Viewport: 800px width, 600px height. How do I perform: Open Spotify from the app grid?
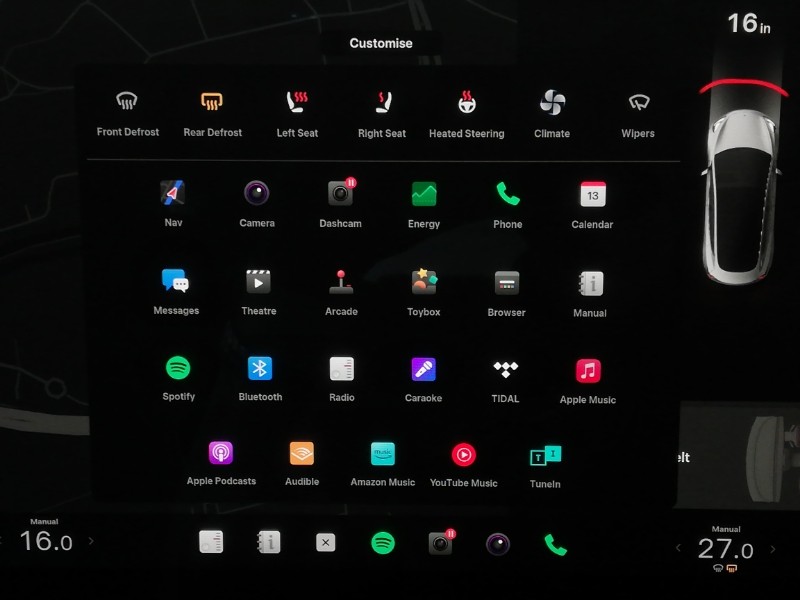tap(178, 369)
